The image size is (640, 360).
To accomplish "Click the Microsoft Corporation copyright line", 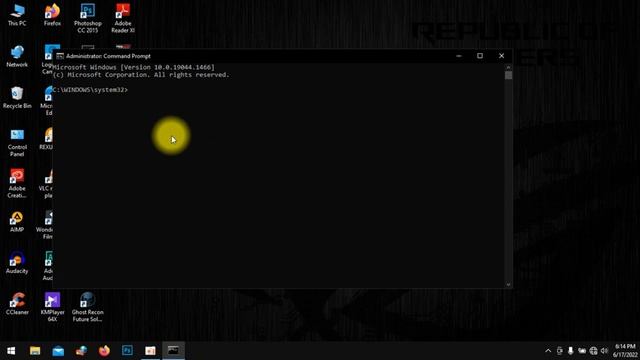I will [141, 75].
